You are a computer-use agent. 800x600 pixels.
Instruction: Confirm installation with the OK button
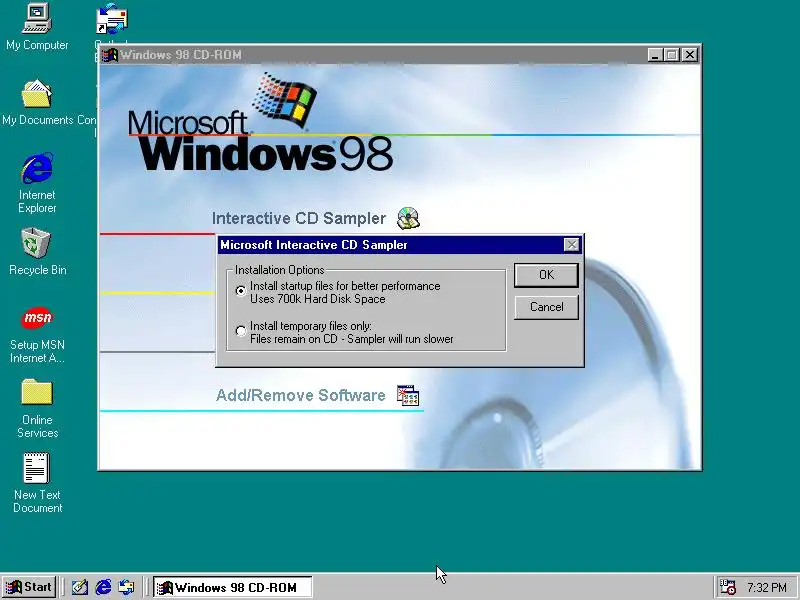(x=546, y=275)
